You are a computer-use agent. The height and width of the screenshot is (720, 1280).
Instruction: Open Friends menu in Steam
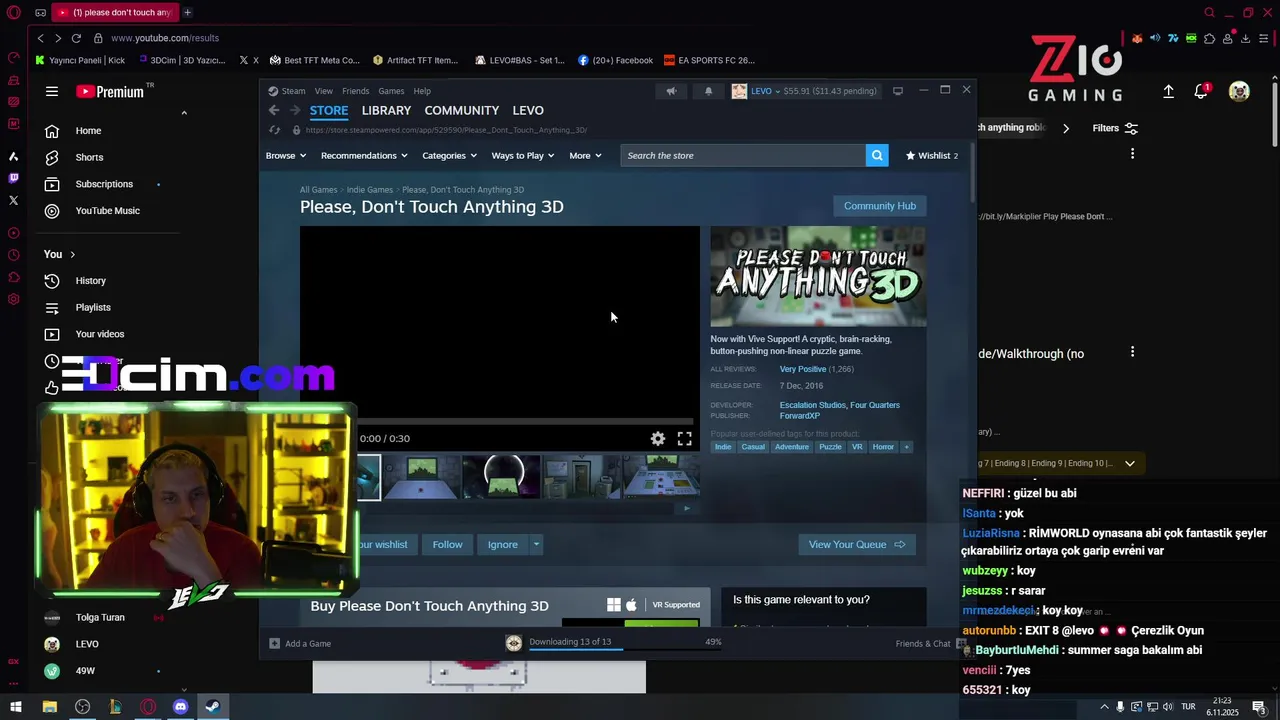[x=356, y=91]
